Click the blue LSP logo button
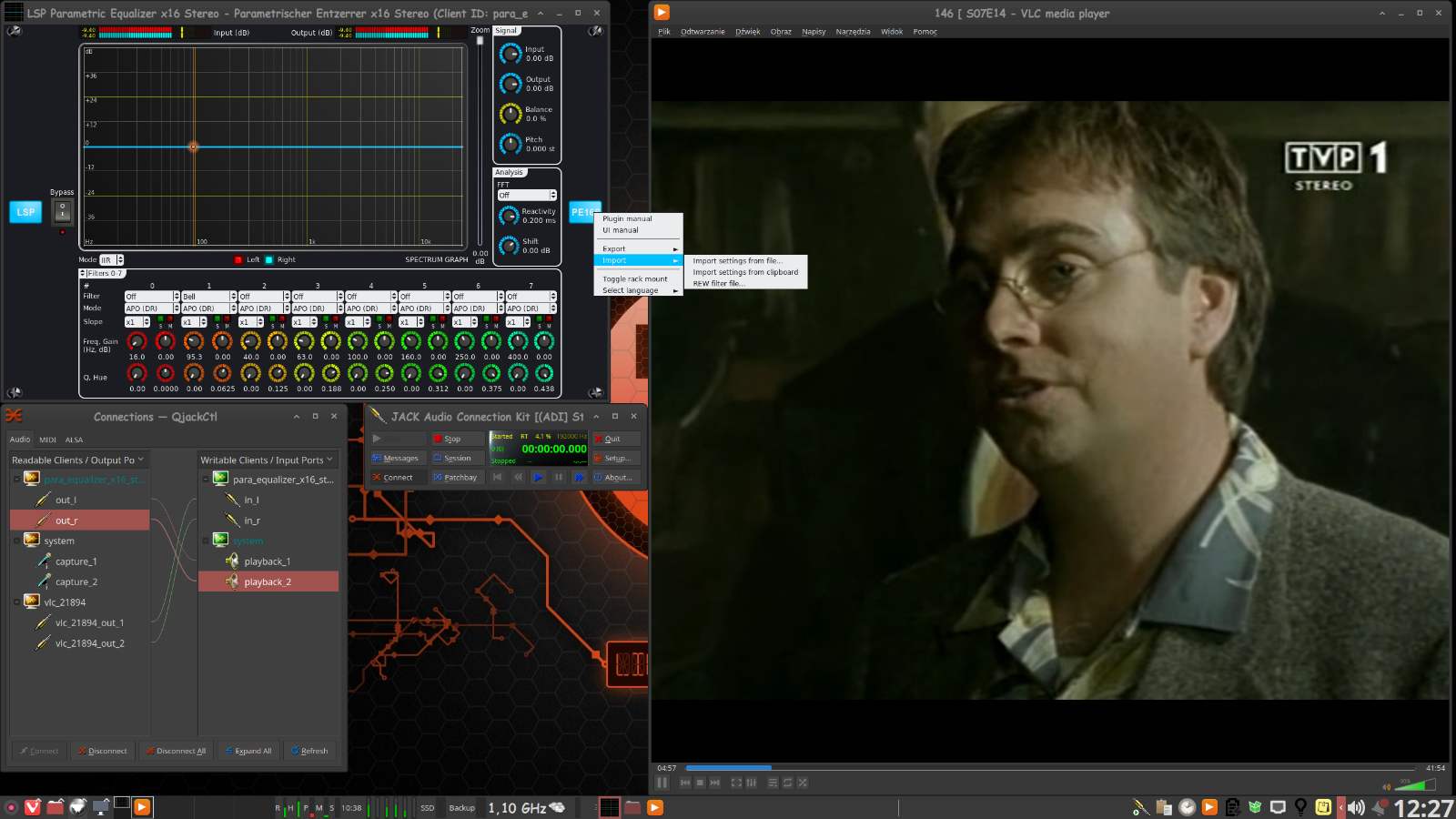 (25, 212)
